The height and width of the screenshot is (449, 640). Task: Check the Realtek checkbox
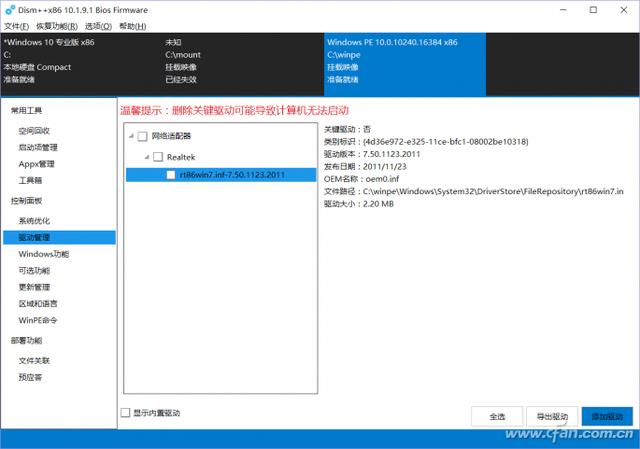click(x=158, y=157)
